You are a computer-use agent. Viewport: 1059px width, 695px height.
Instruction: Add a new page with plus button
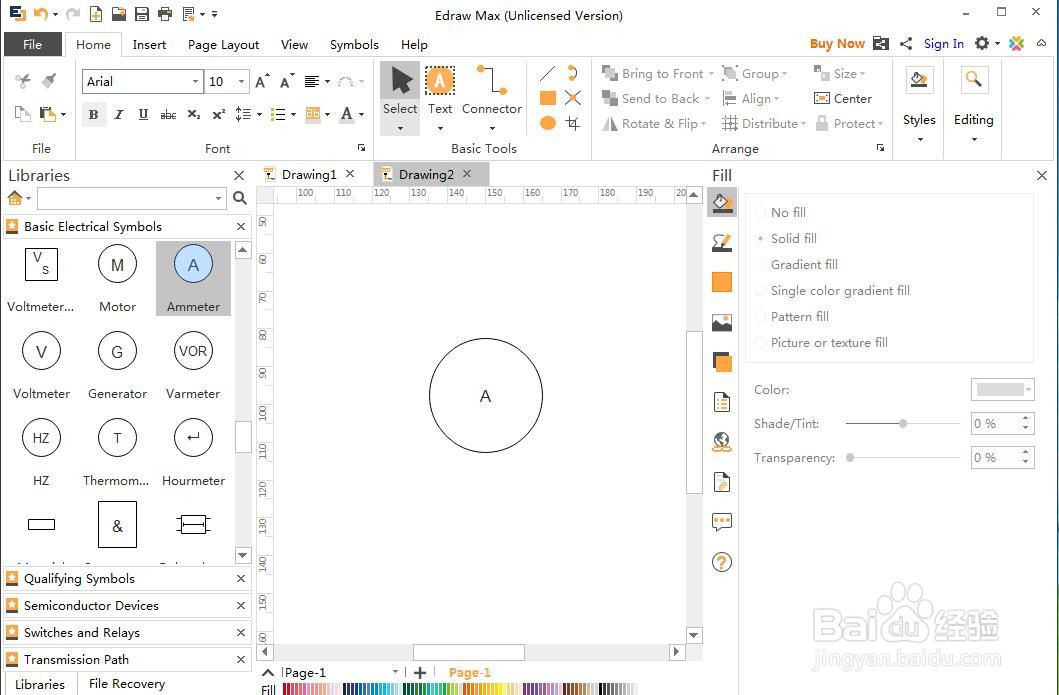pos(420,673)
